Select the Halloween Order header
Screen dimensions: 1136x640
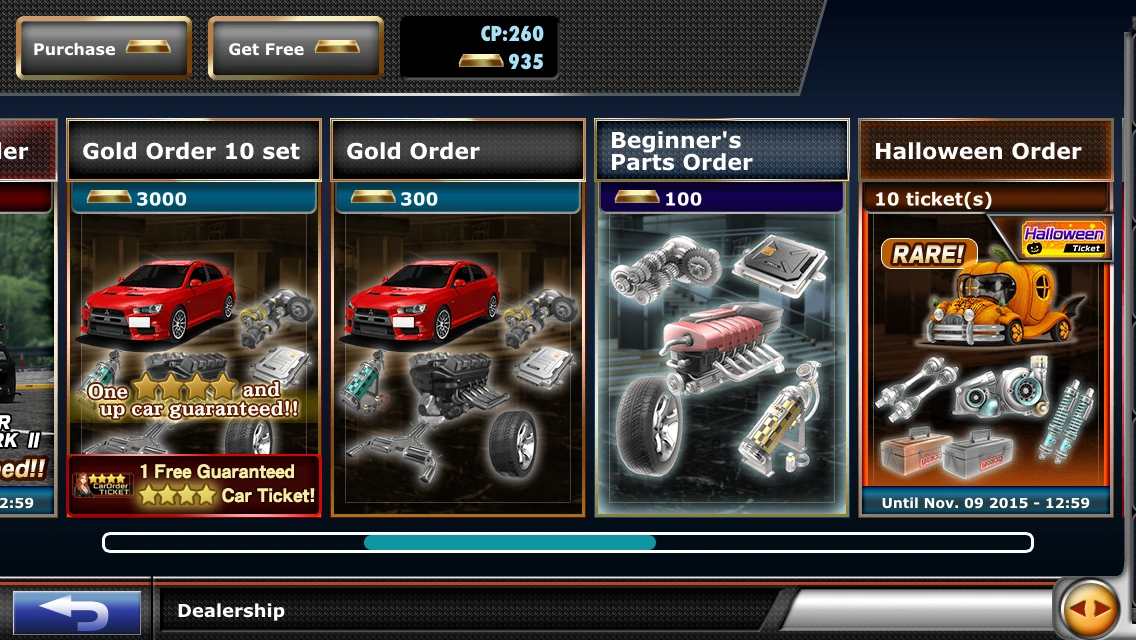click(985, 150)
